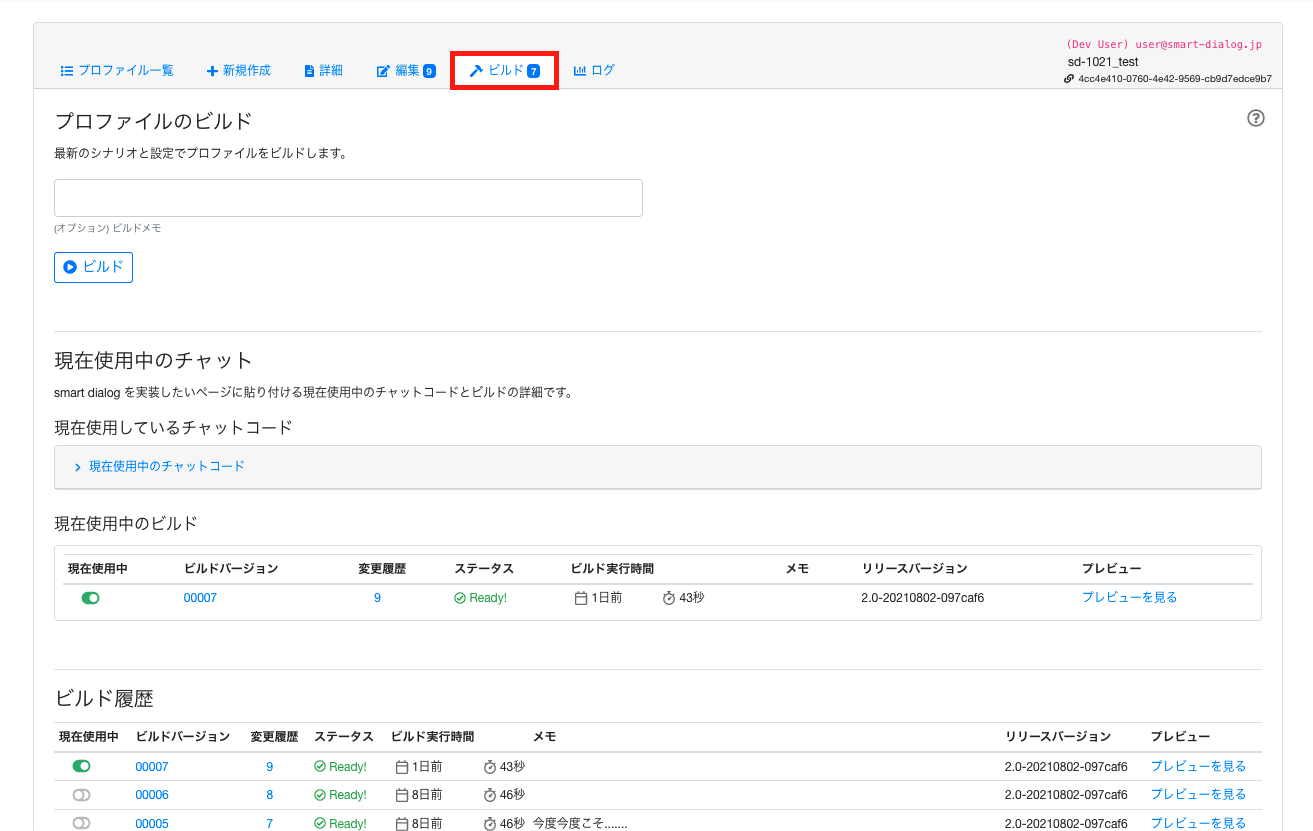Click the list icon of プロファイル一覧

point(67,71)
